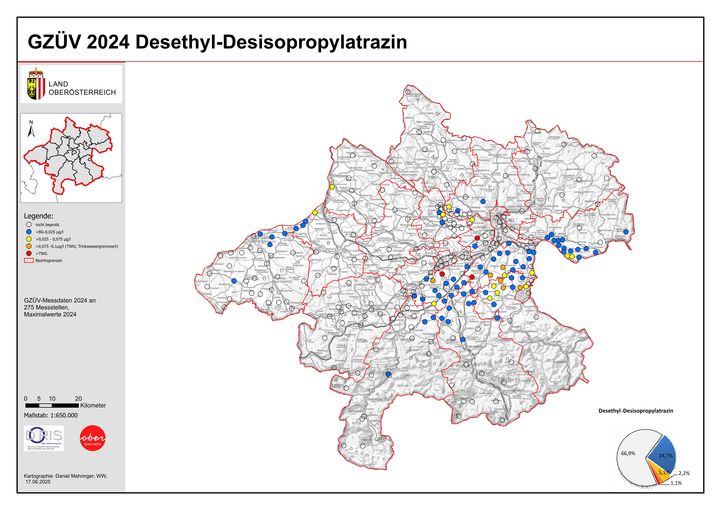Click the red Bezirksgrenzen legend rectangle
721x510 pixels.
(27, 262)
